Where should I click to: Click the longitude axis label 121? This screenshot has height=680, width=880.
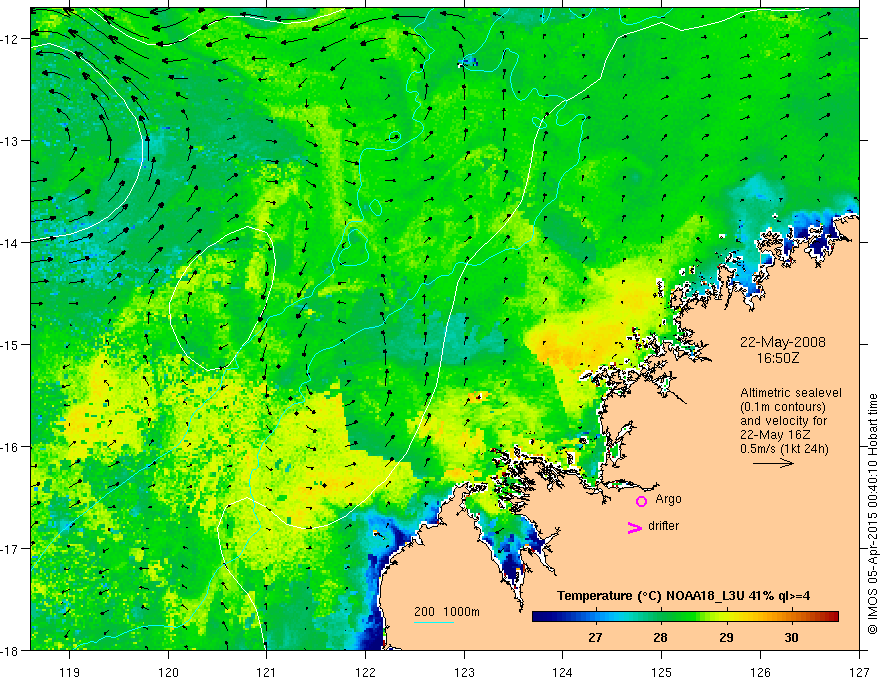pyautogui.click(x=267, y=672)
